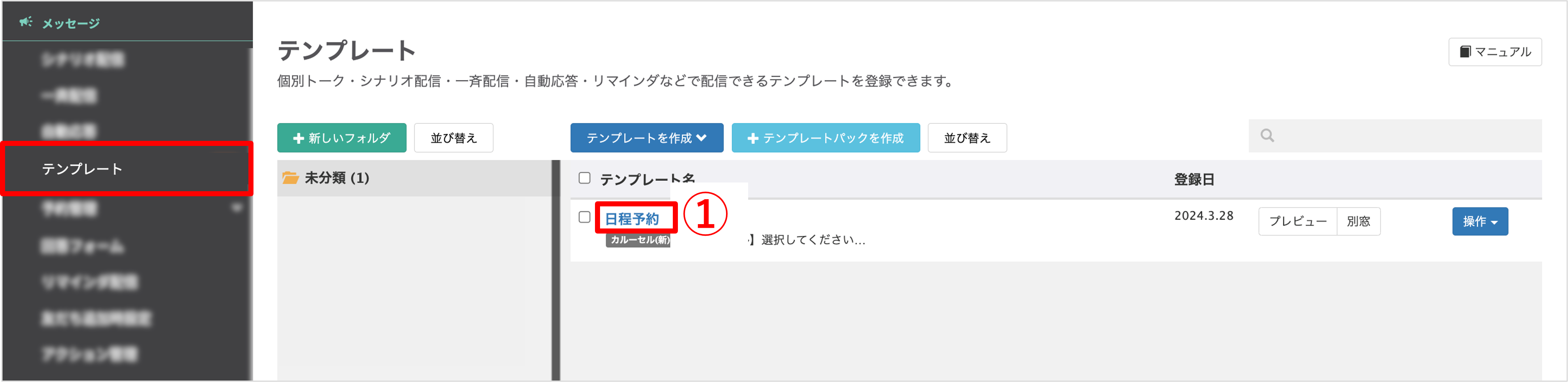
Task: Click the プレビュー button
Action: tap(1298, 221)
